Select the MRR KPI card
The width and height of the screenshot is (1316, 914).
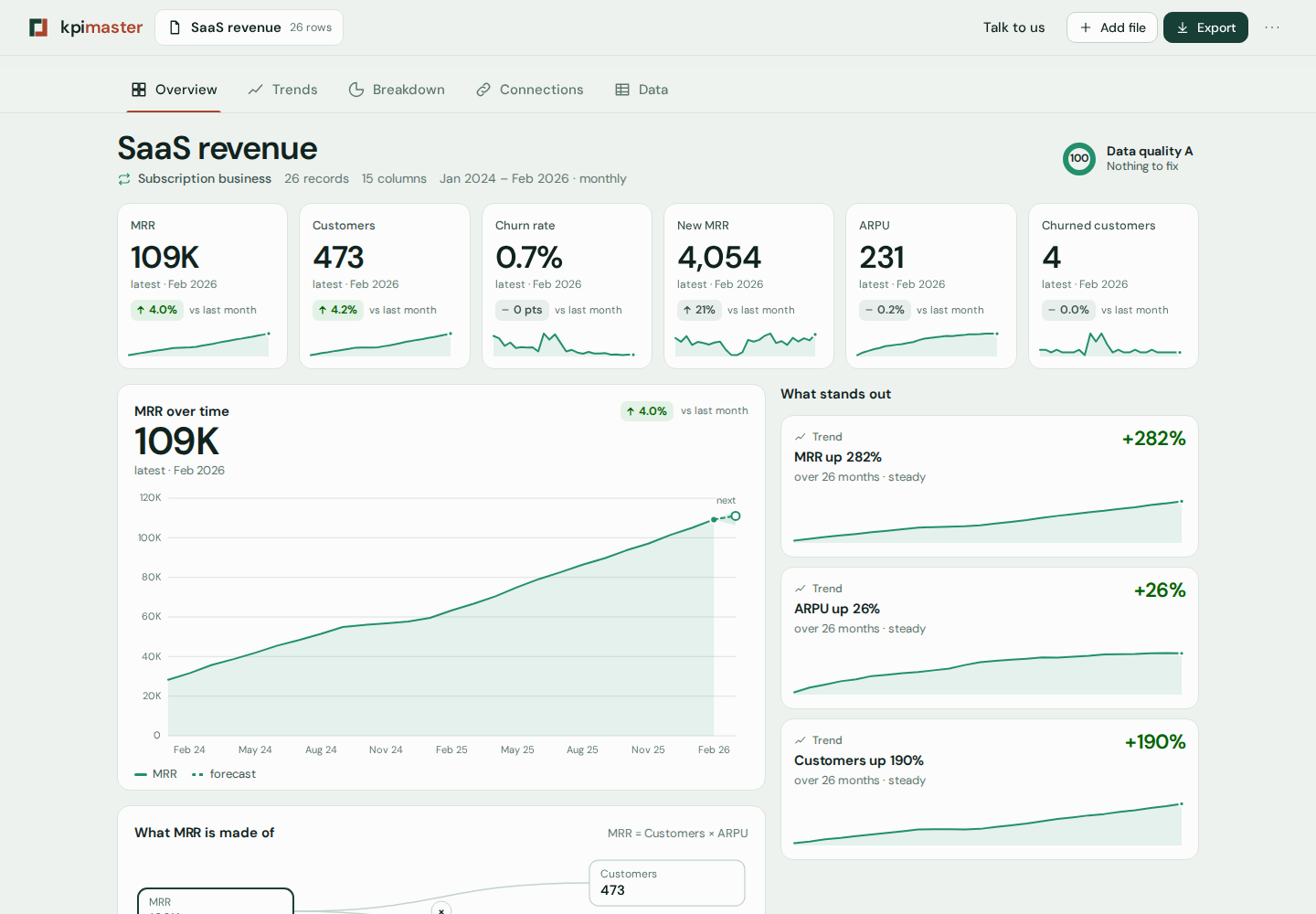point(202,286)
